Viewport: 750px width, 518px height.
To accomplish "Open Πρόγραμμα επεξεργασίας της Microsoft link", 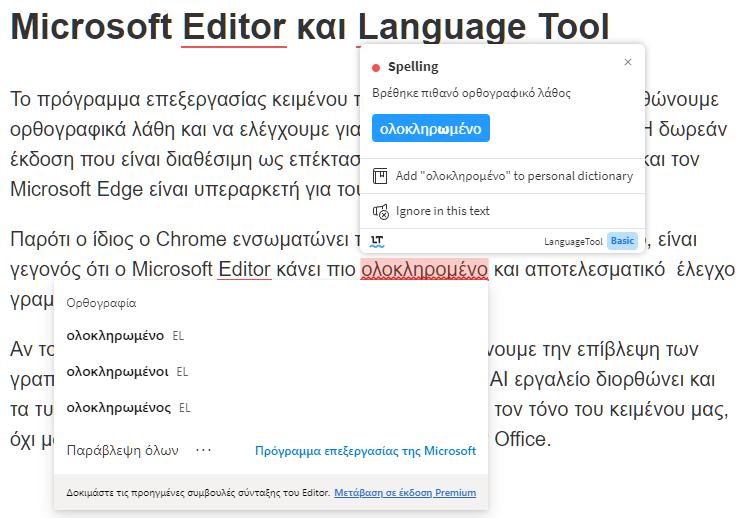I will pos(365,451).
